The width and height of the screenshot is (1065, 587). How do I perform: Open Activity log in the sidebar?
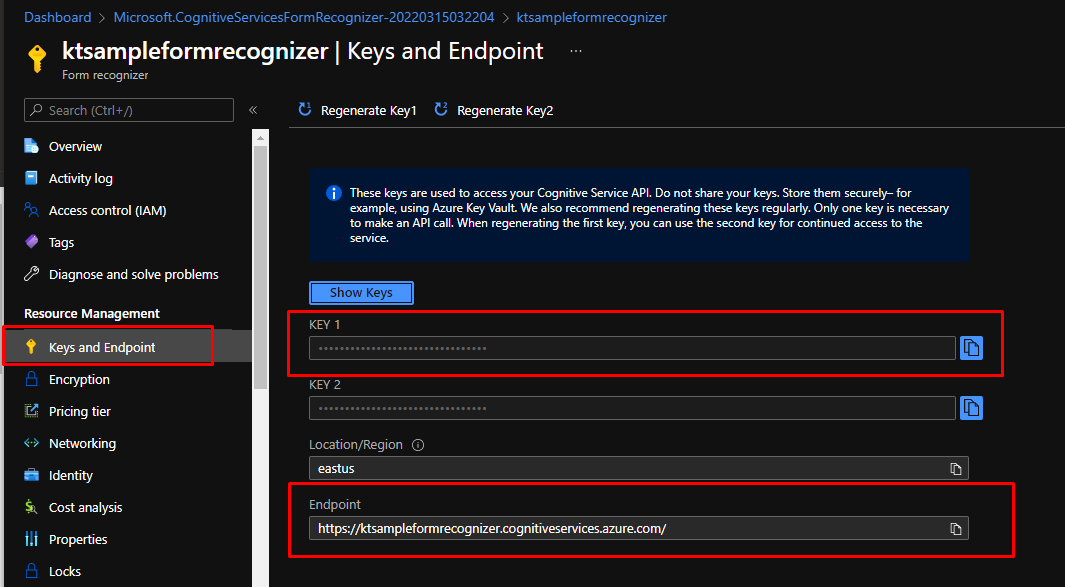pos(80,178)
